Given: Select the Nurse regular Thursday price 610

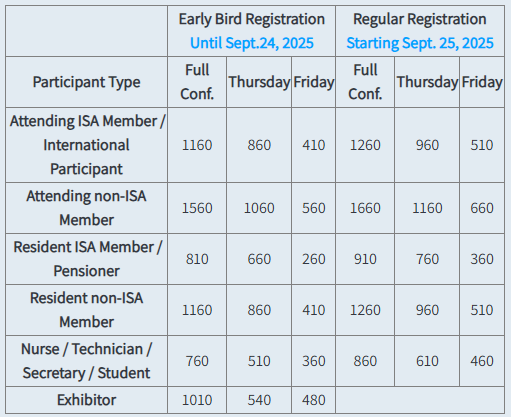Looking at the screenshot, I should click(427, 361).
